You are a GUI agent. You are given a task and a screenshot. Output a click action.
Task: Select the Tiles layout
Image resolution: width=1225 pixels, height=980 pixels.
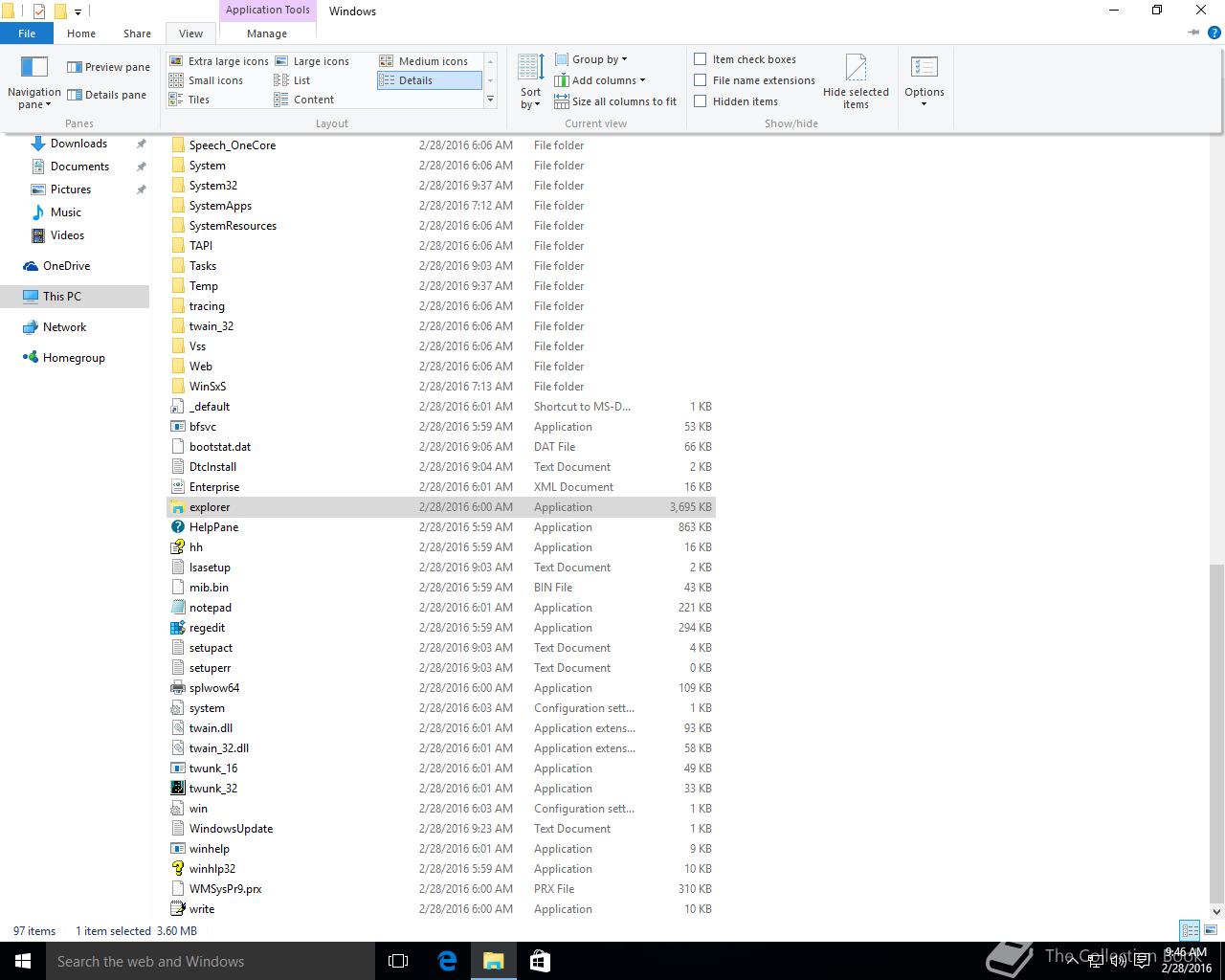[x=189, y=100]
